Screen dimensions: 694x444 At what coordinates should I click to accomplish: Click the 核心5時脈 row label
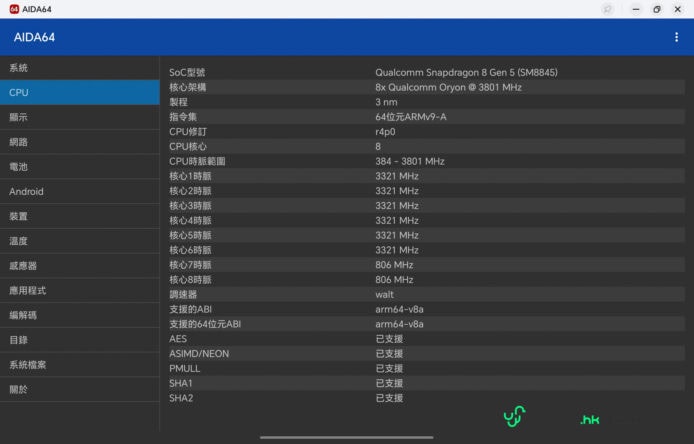click(190, 236)
